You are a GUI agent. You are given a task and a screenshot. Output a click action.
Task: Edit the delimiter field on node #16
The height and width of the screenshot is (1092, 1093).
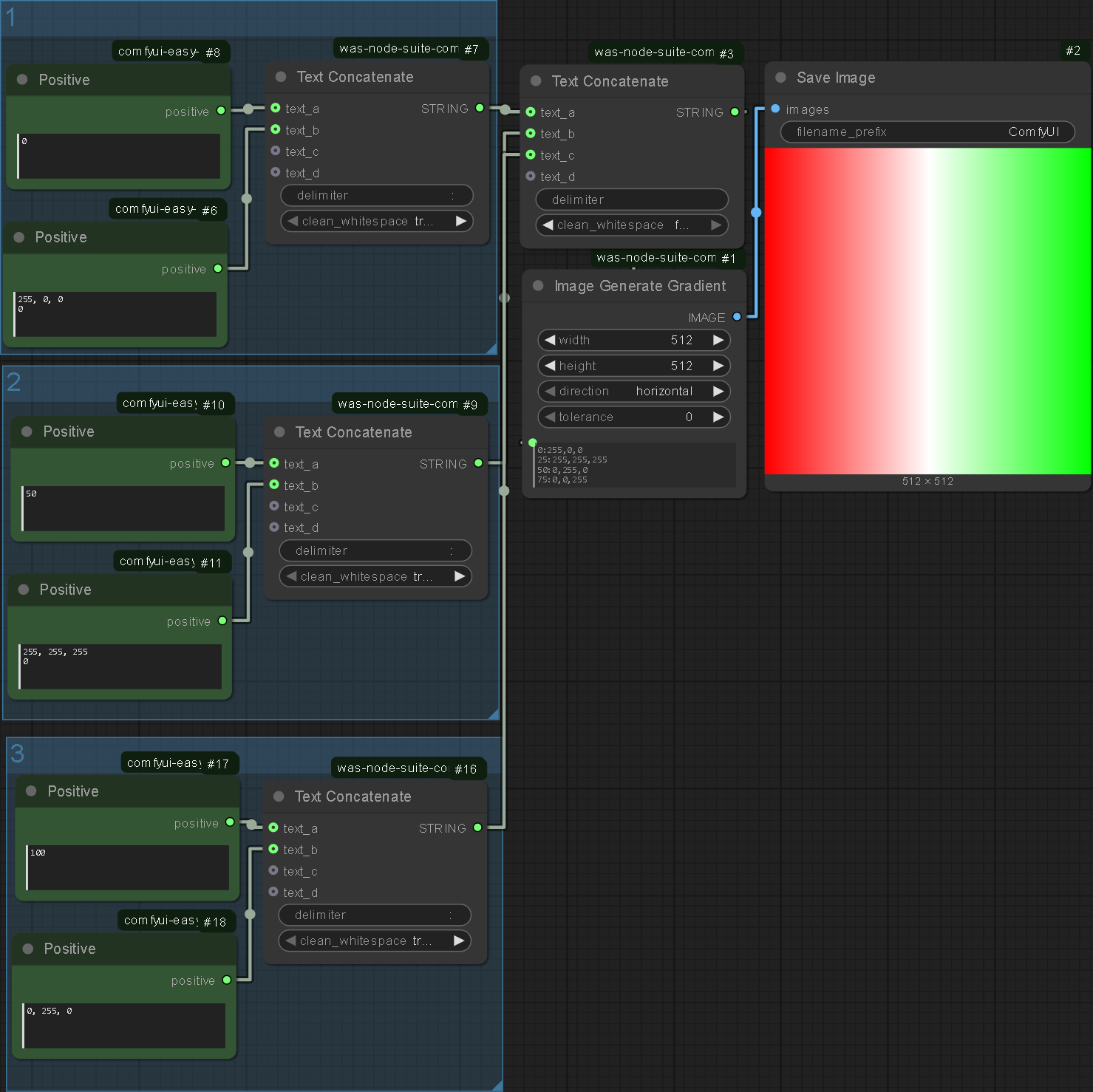pyautogui.click(x=375, y=915)
